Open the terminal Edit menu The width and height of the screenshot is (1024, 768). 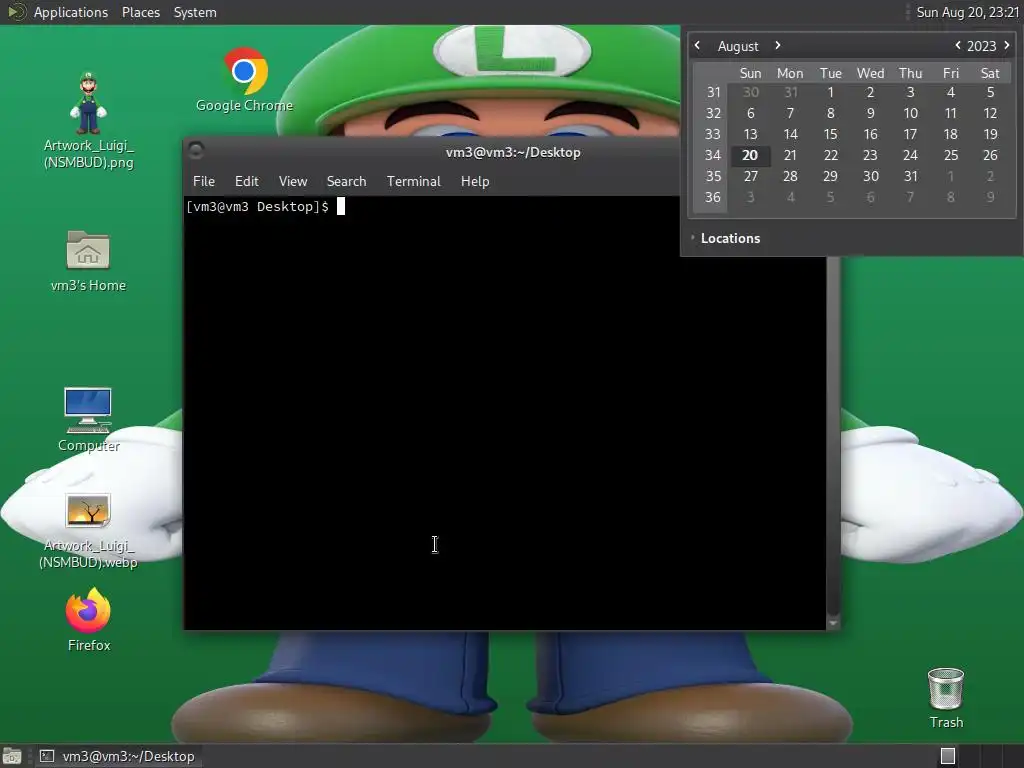[x=246, y=182]
